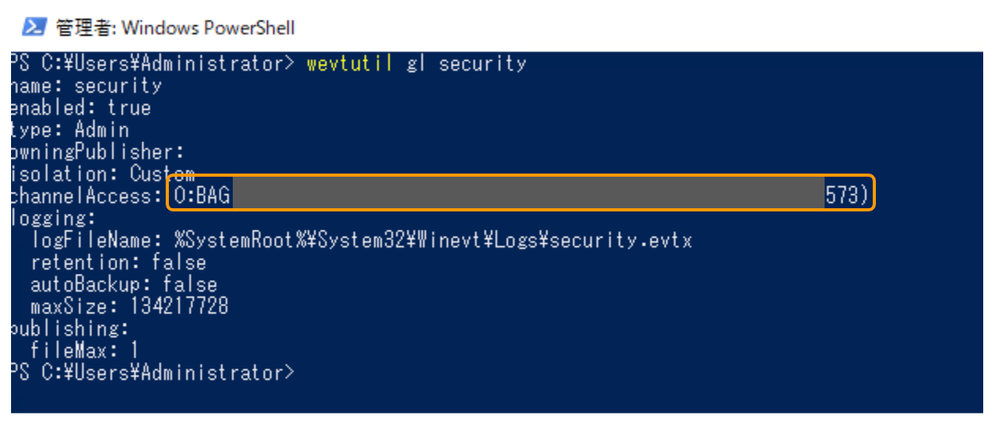
Task: Click the gray redacted area of channelAccess
Action: [528, 195]
